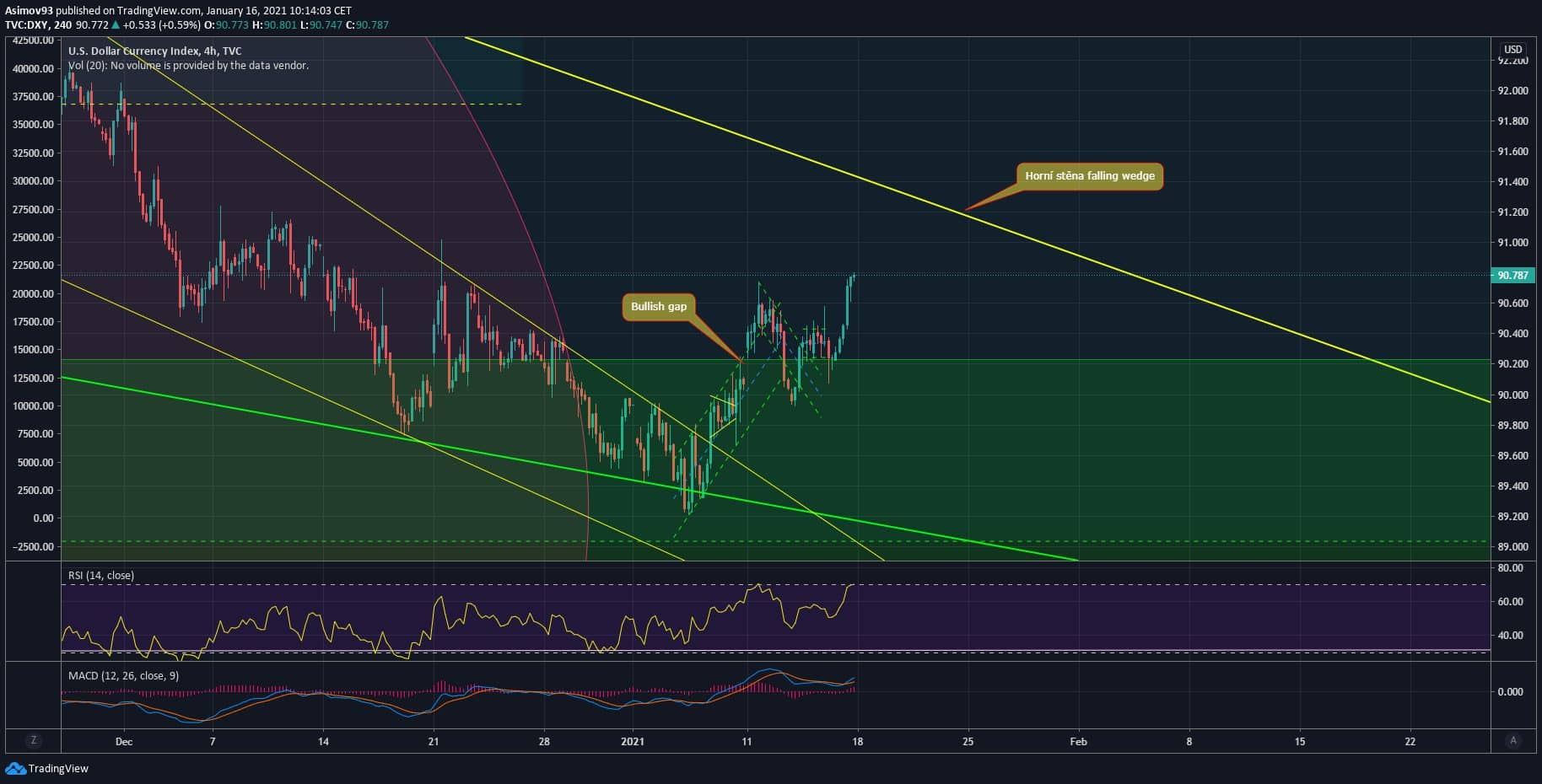The image size is (1542, 784).
Task: Click the -2500.00 left scale value
Action: pos(34,547)
